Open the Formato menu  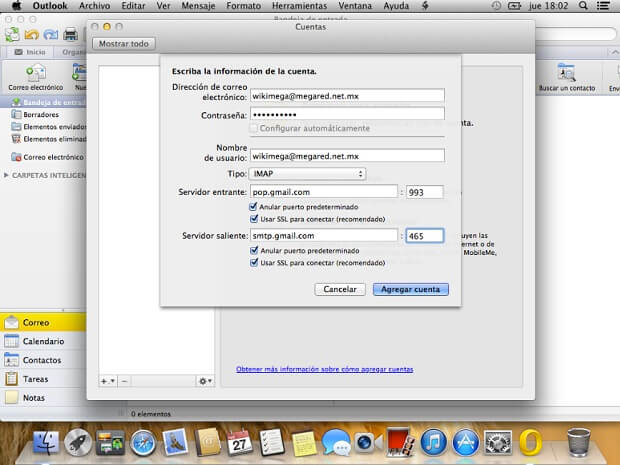click(x=244, y=6)
